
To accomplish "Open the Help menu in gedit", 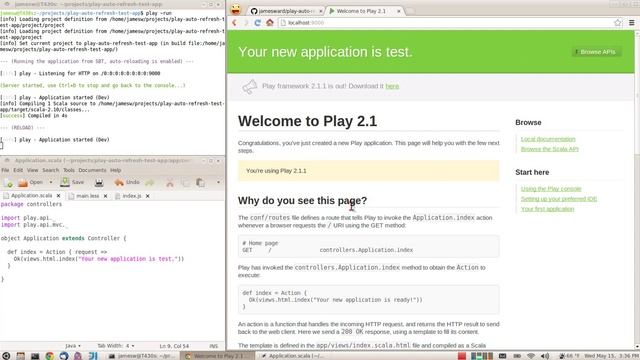I will pos(116,170).
